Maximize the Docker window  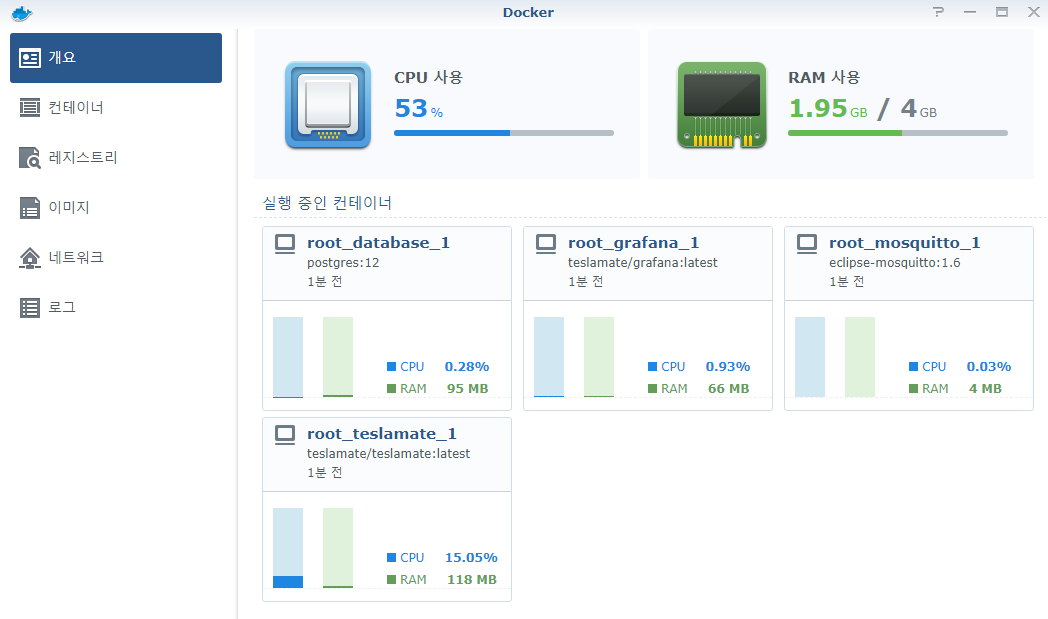[x=1002, y=12]
